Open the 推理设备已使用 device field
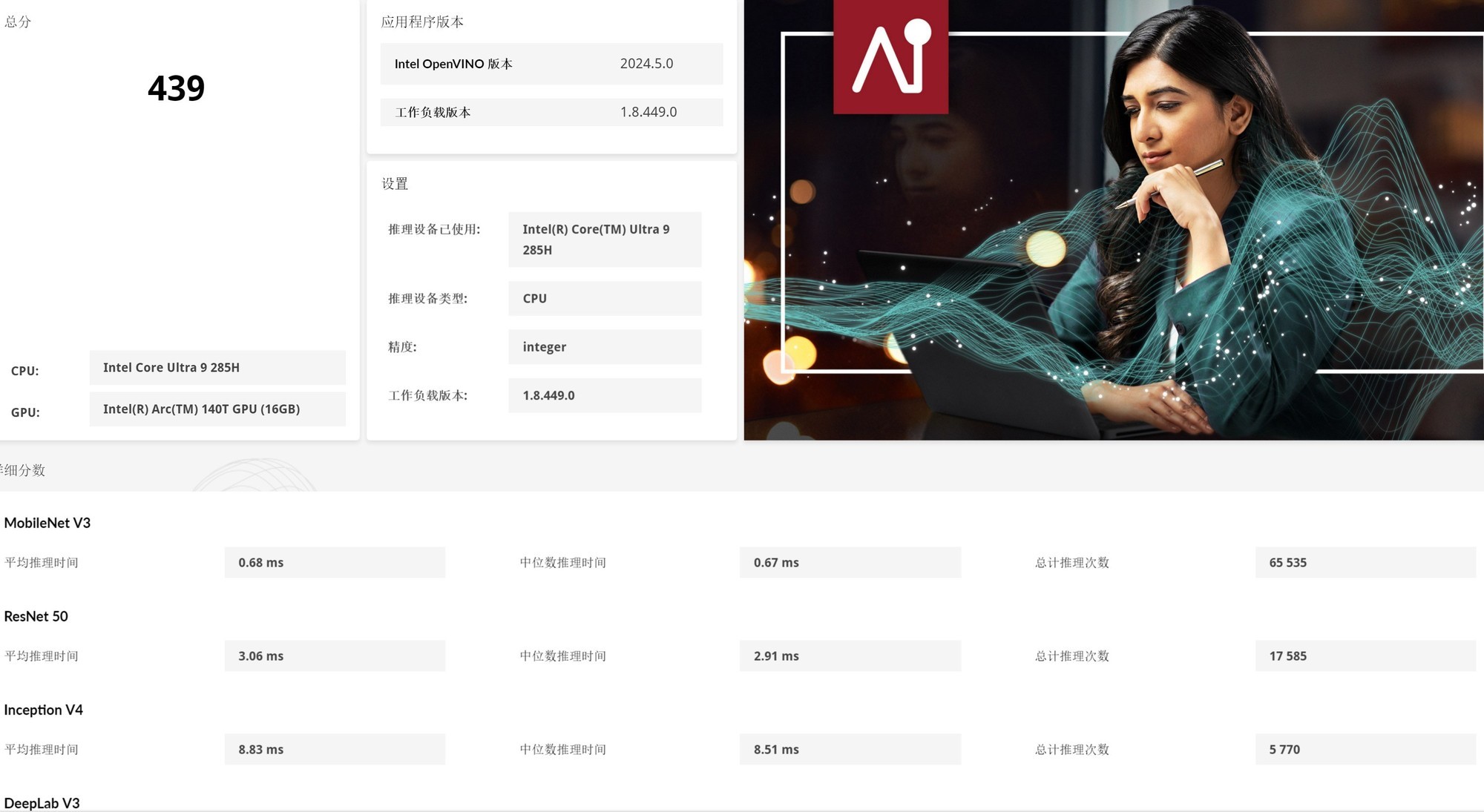The image size is (1484, 812). coord(604,239)
